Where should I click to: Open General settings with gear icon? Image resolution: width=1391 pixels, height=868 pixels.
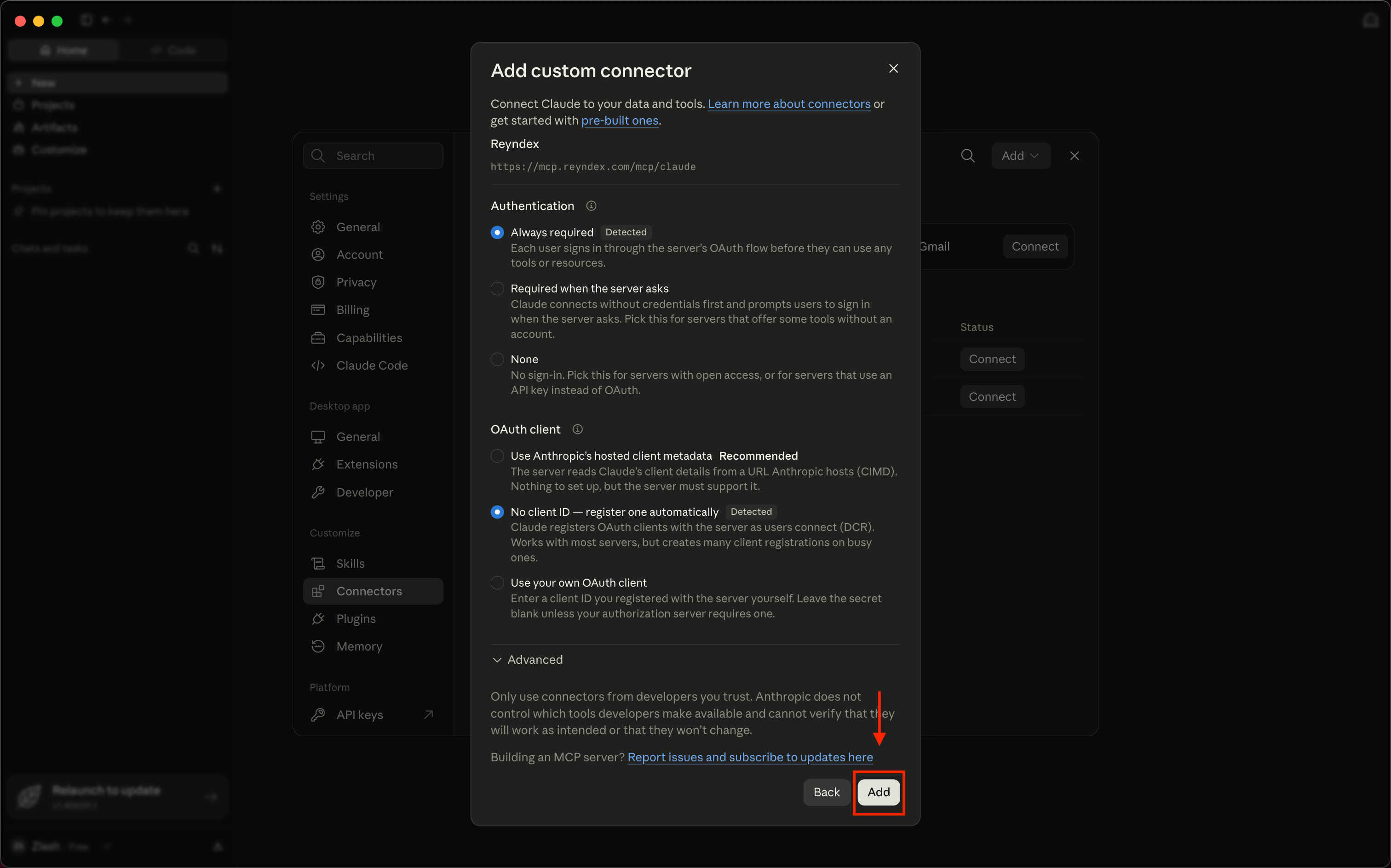[374, 227]
